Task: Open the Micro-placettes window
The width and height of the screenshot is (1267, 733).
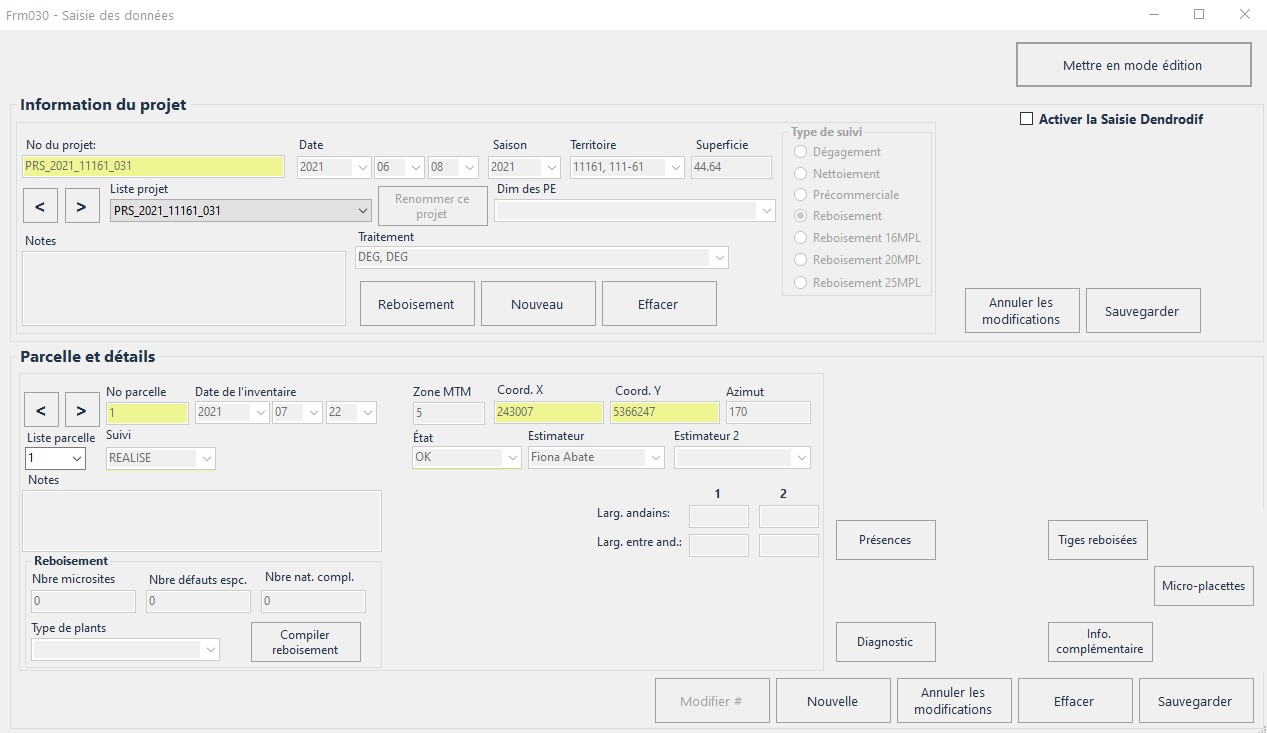Action: point(1203,586)
